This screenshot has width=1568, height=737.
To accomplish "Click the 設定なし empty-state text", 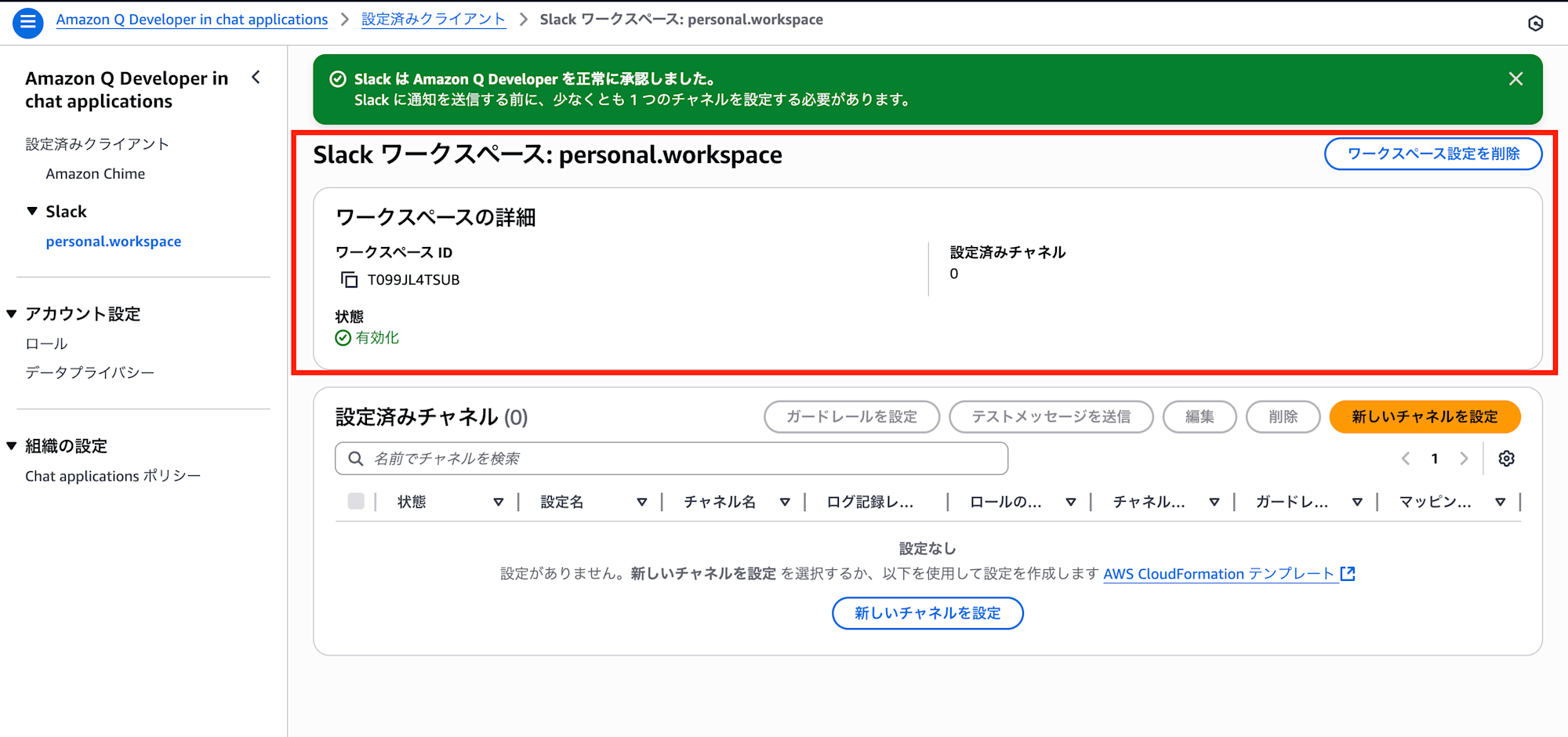I will click(927, 549).
